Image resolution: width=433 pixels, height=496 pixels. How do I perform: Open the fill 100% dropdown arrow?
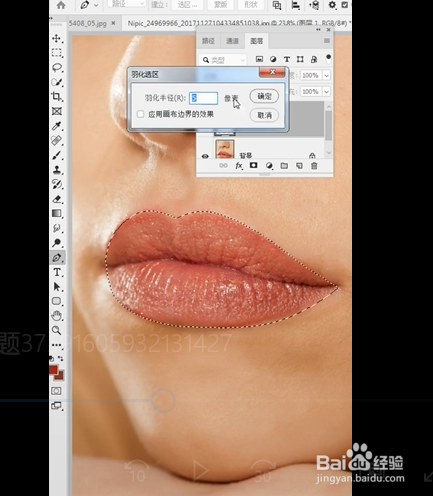327,91
